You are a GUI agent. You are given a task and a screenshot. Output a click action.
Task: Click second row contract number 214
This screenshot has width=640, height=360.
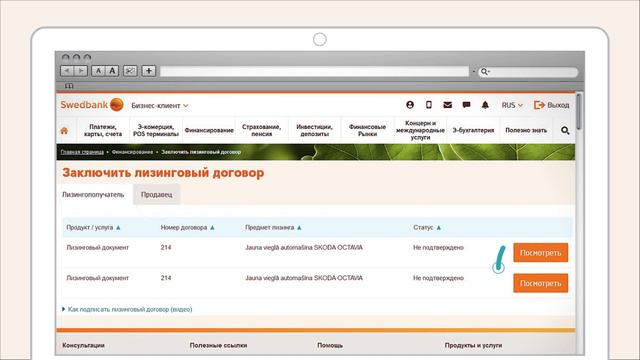[166, 278]
